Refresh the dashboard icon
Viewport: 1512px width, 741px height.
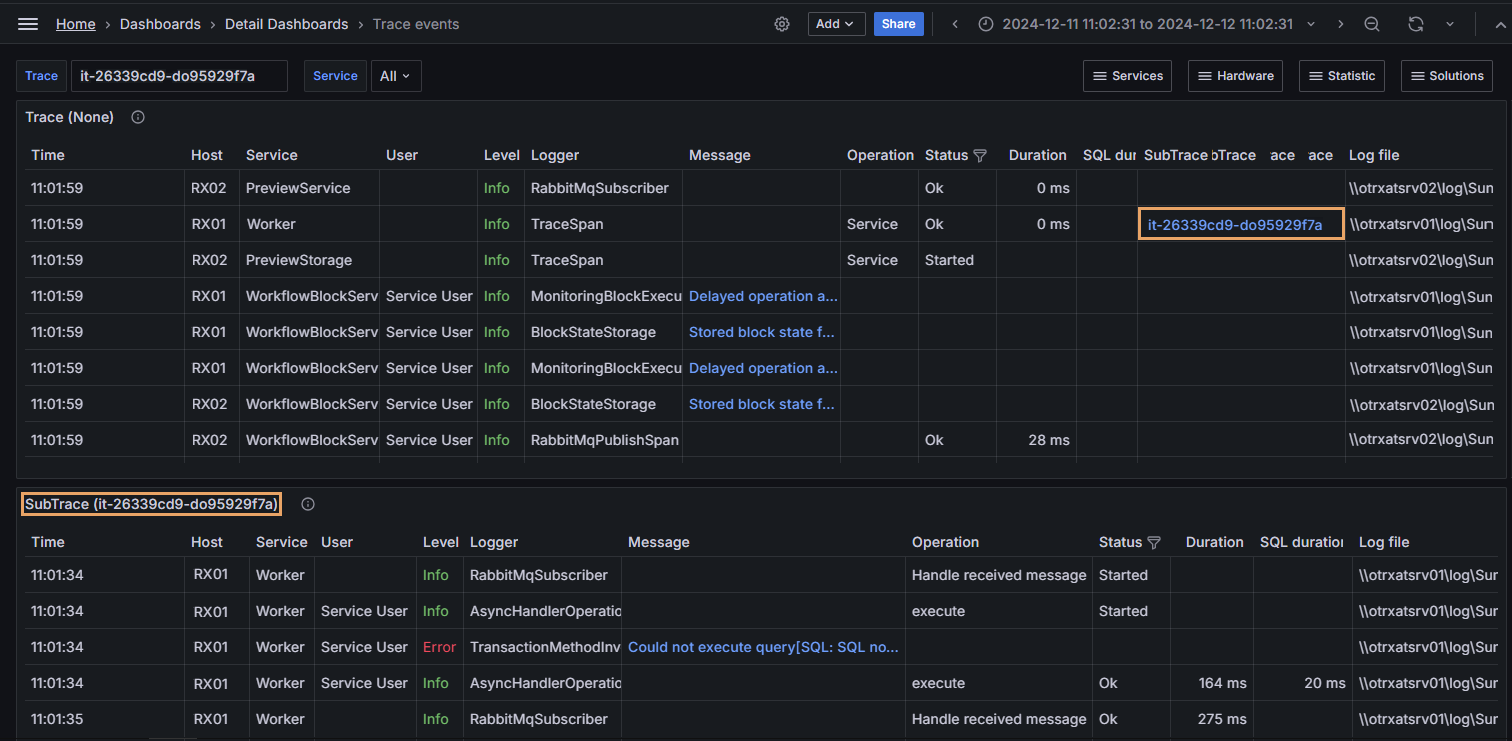[1416, 24]
